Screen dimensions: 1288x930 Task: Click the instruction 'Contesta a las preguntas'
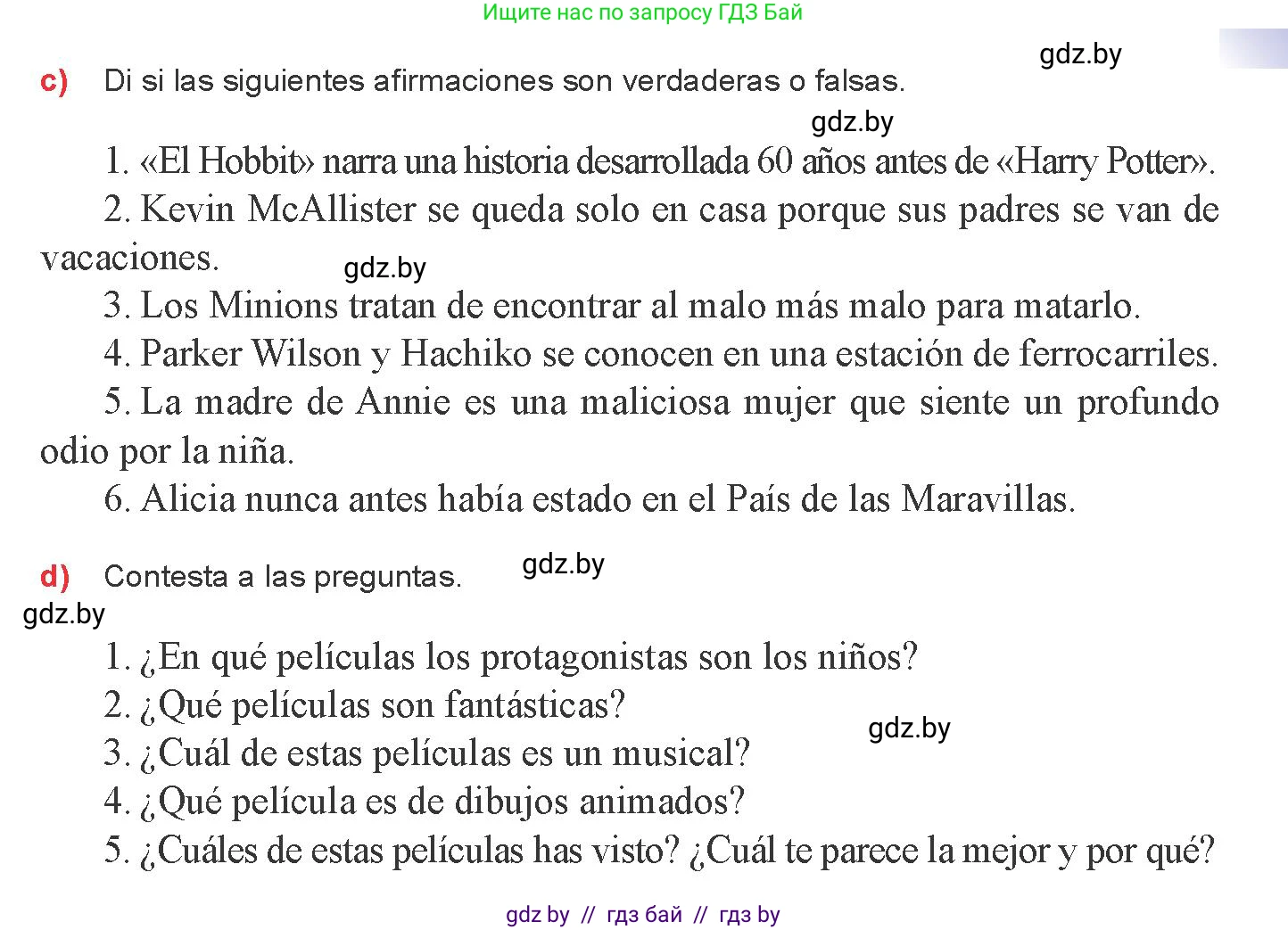point(283,577)
